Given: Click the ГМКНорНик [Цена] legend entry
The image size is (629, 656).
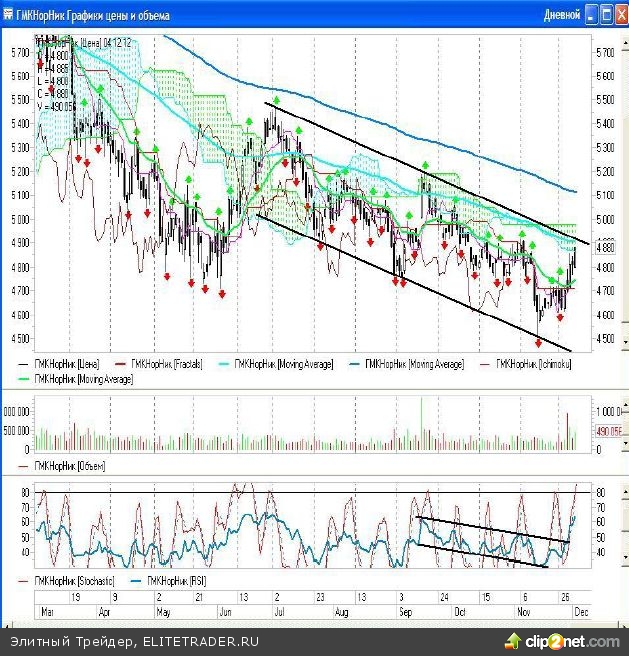Looking at the screenshot, I should 65,365.
